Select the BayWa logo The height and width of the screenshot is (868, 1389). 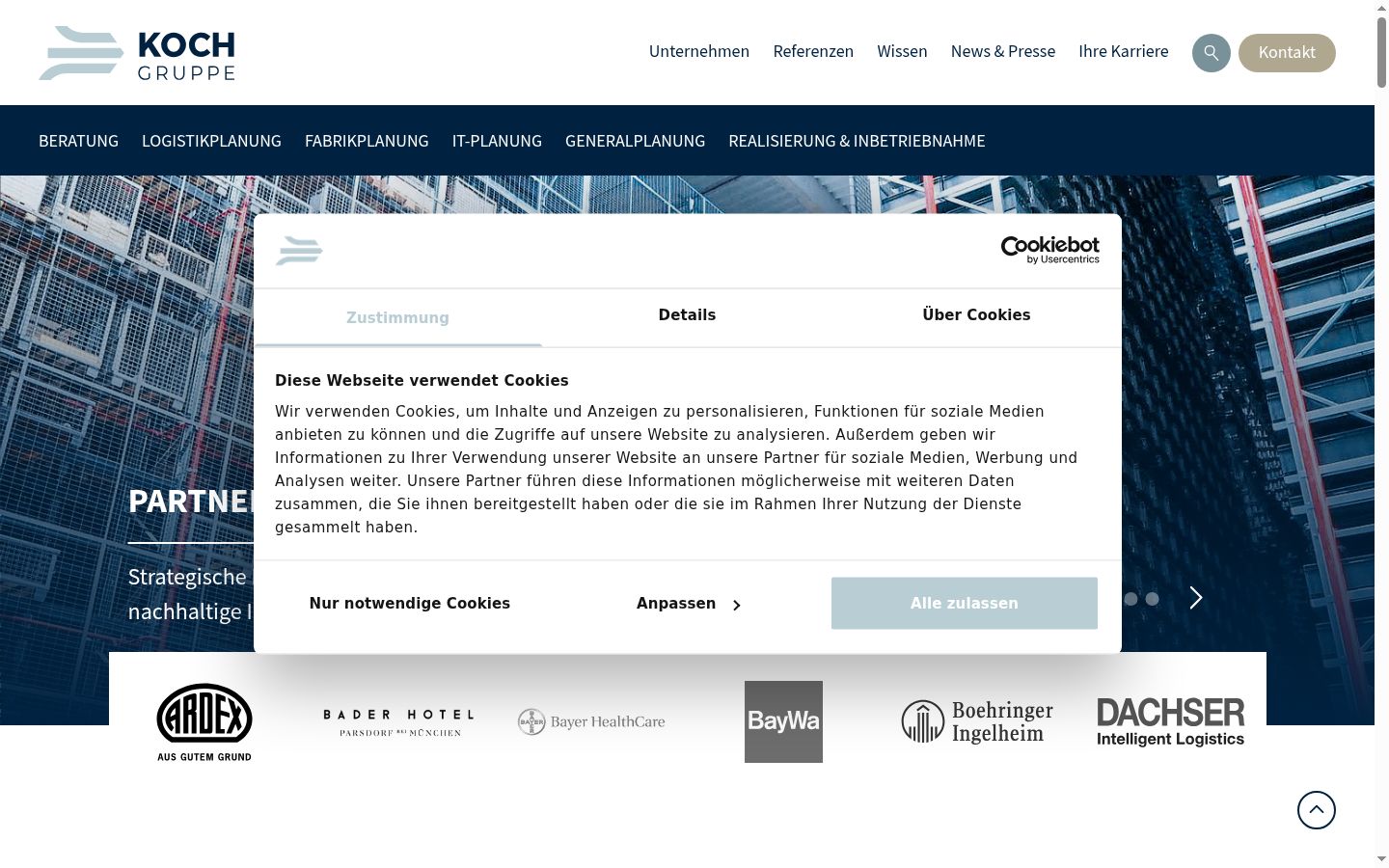click(x=783, y=721)
